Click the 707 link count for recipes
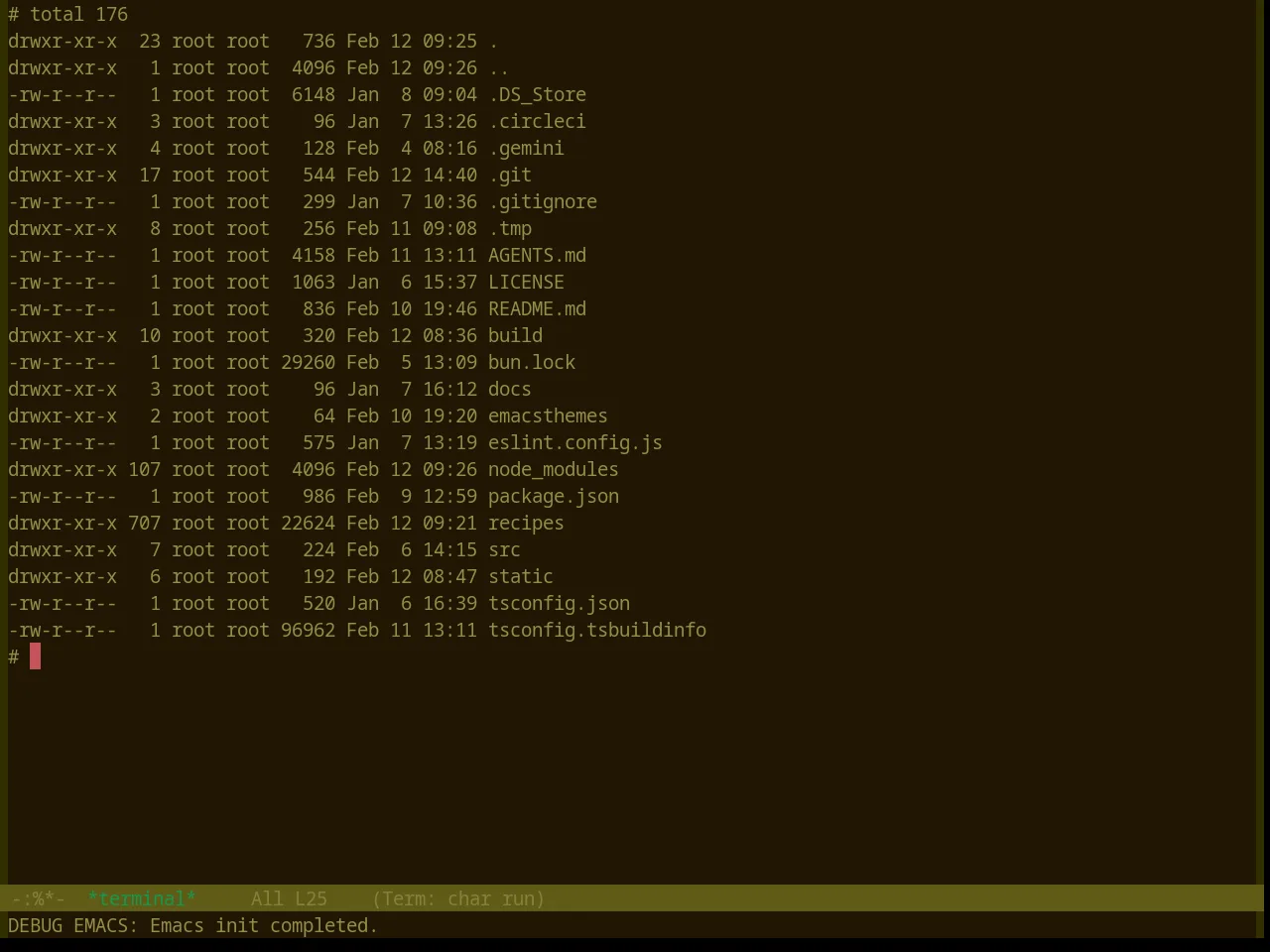 [144, 523]
